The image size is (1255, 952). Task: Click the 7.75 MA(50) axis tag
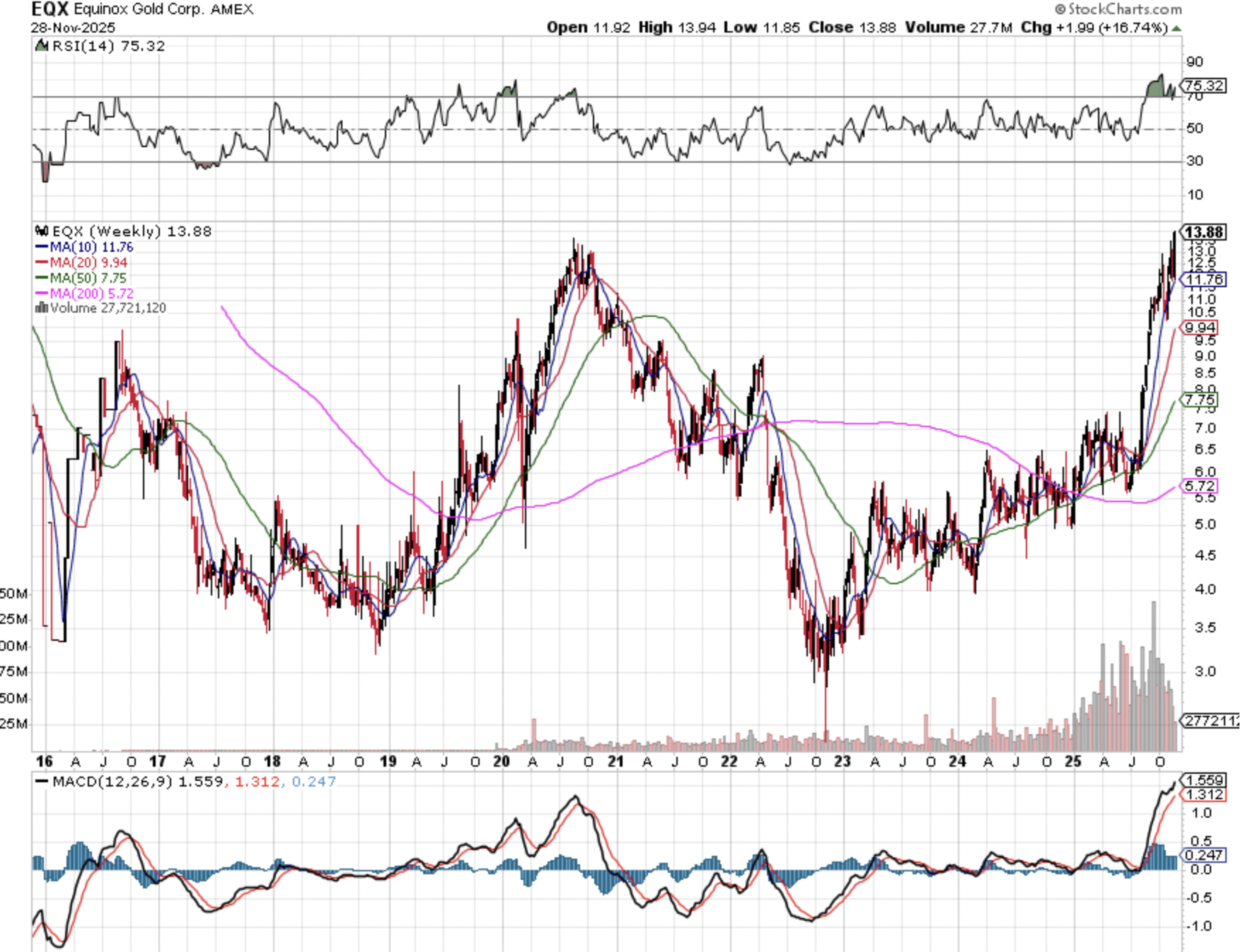point(1199,400)
